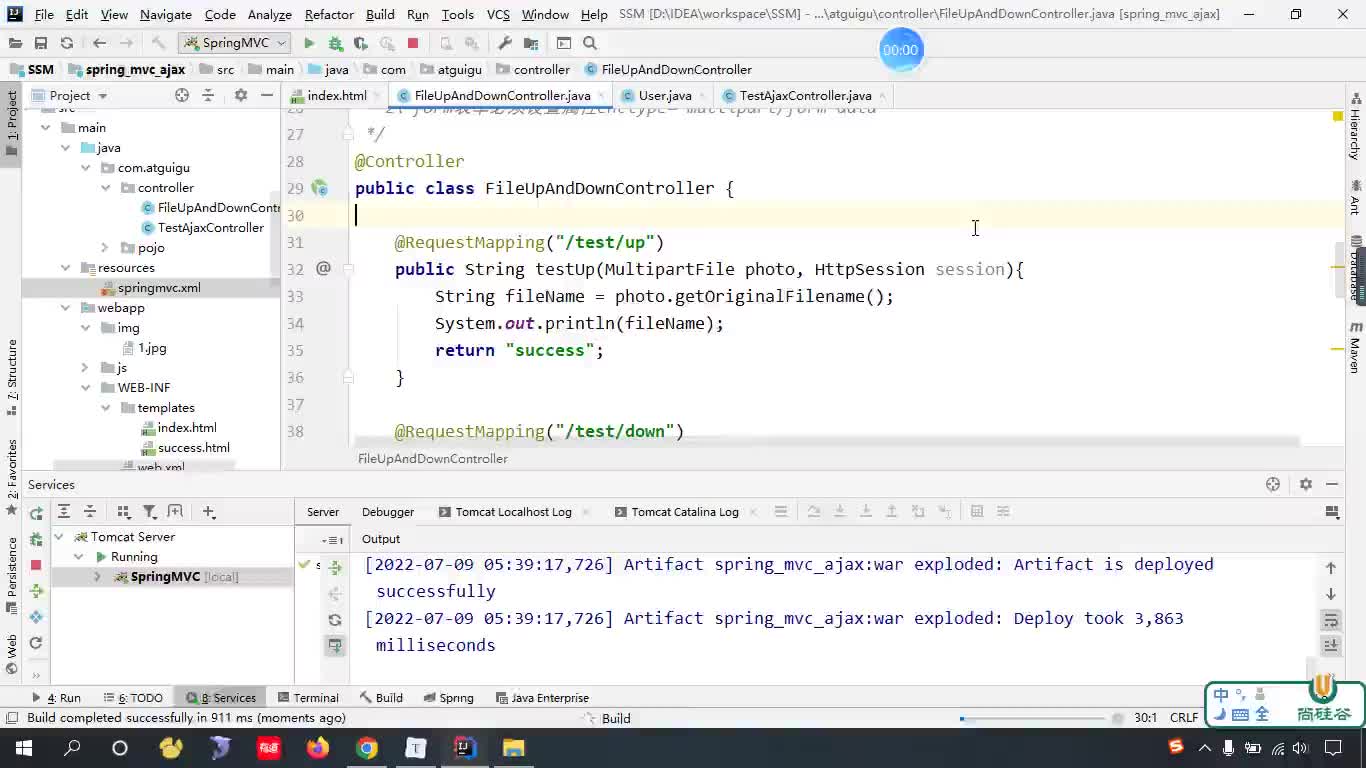Screen dimensions: 1366x768
Task: Locate the opened file in the Project panel
Action: click(182, 95)
